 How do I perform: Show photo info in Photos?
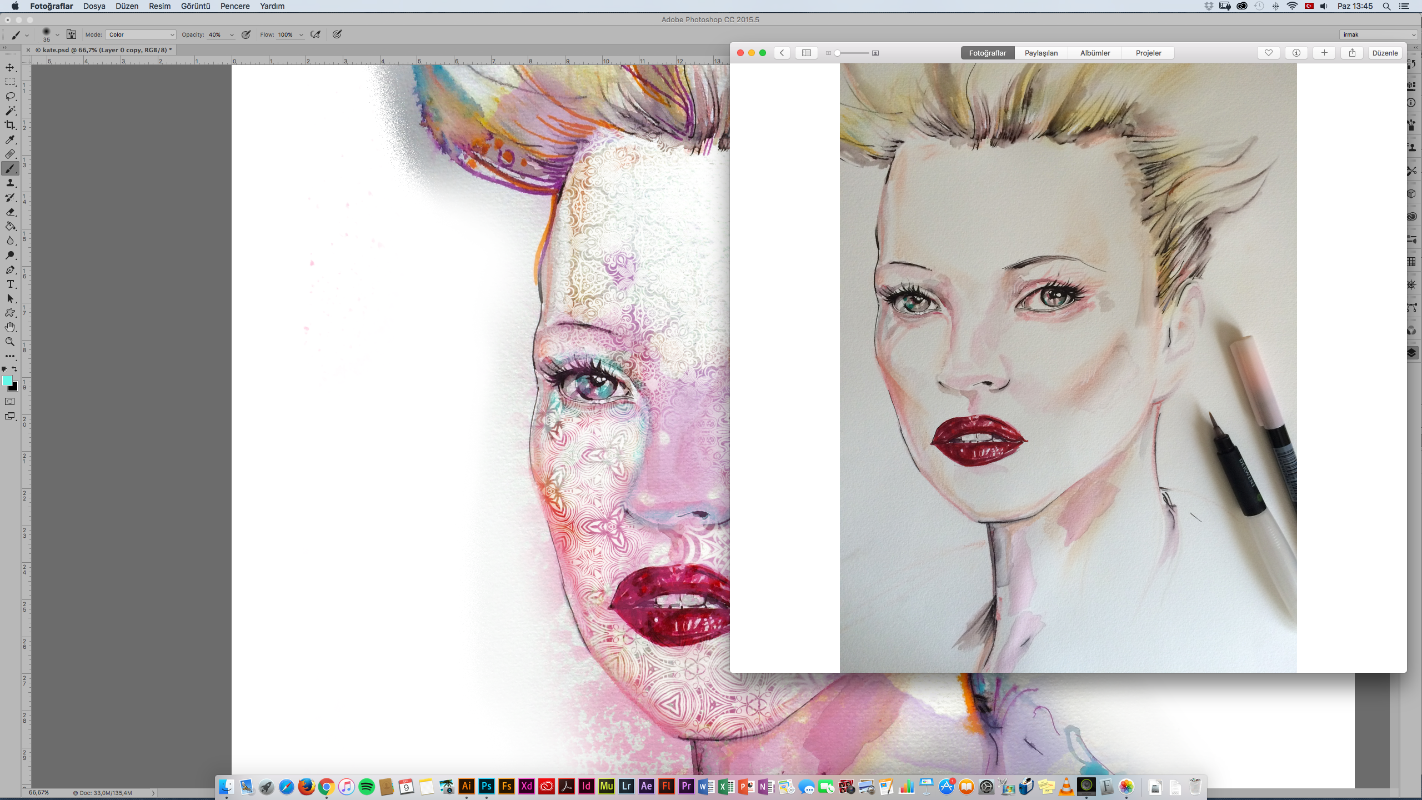[x=1296, y=53]
